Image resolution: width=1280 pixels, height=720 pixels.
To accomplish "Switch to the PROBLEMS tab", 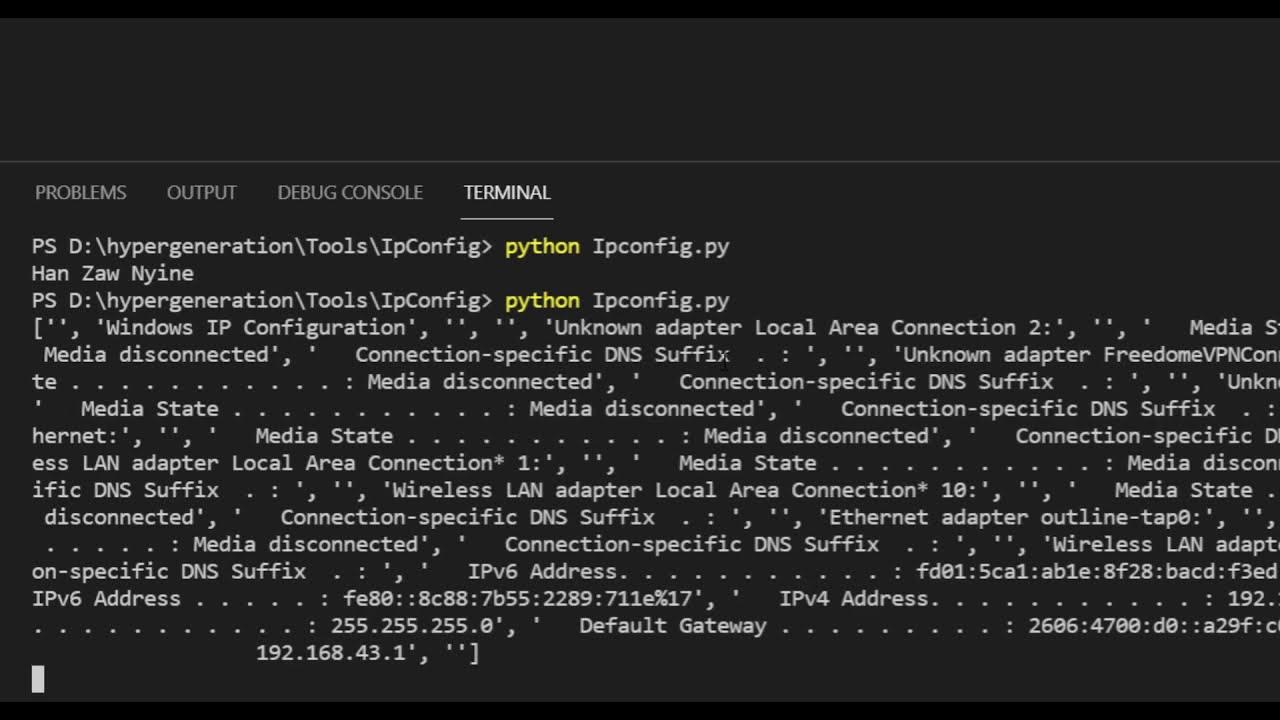I will [x=81, y=192].
